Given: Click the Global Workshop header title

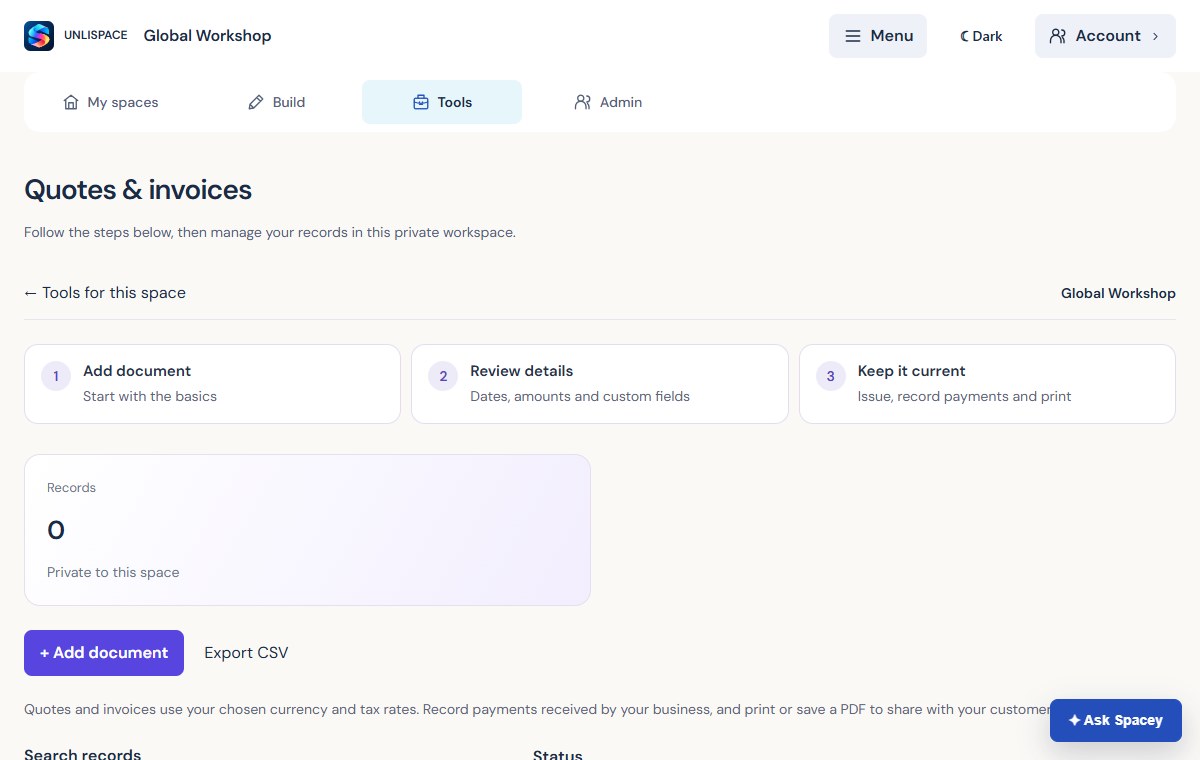Looking at the screenshot, I should 208,36.
